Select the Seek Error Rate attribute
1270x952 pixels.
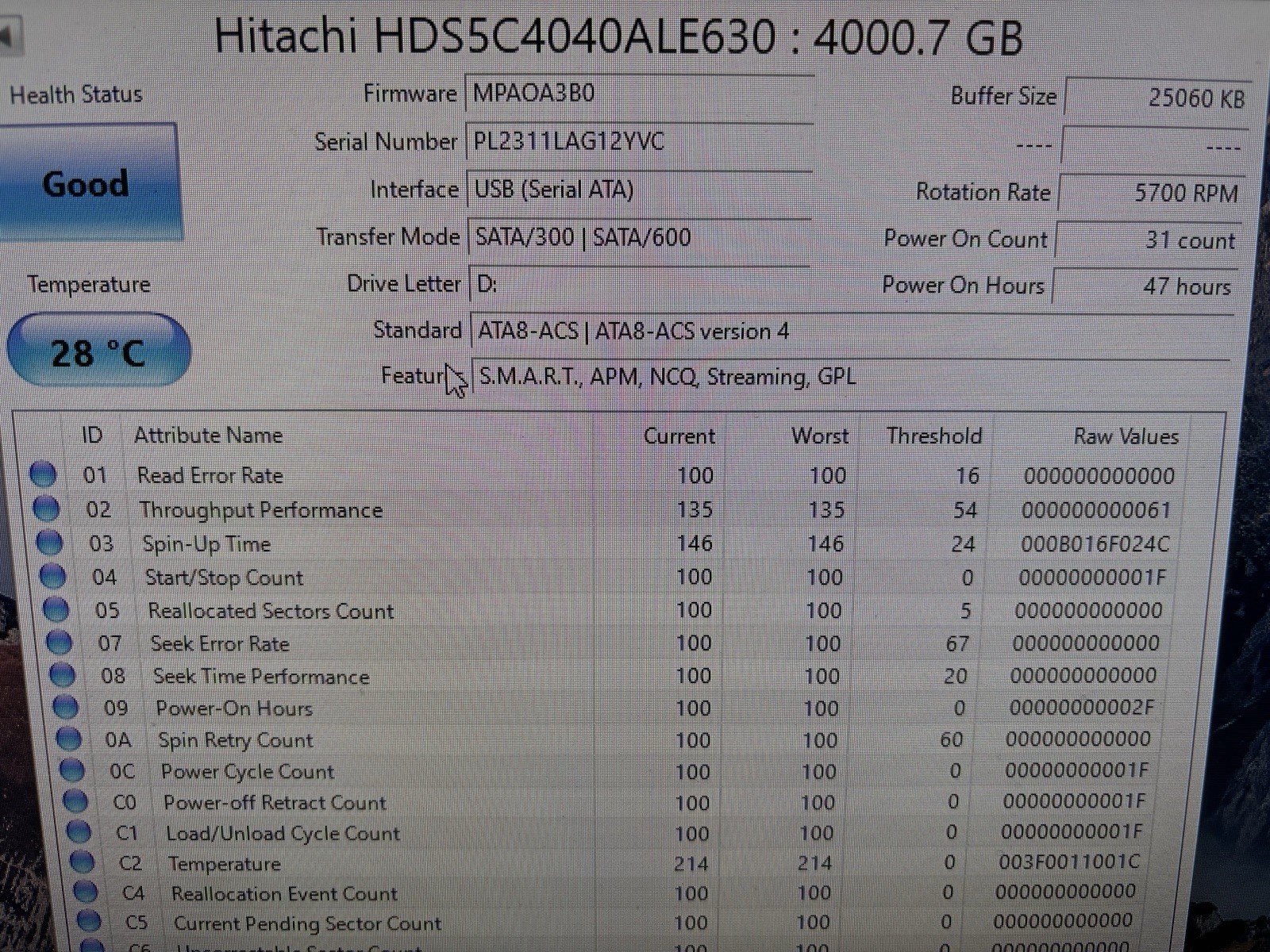click(x=220, y=643)
